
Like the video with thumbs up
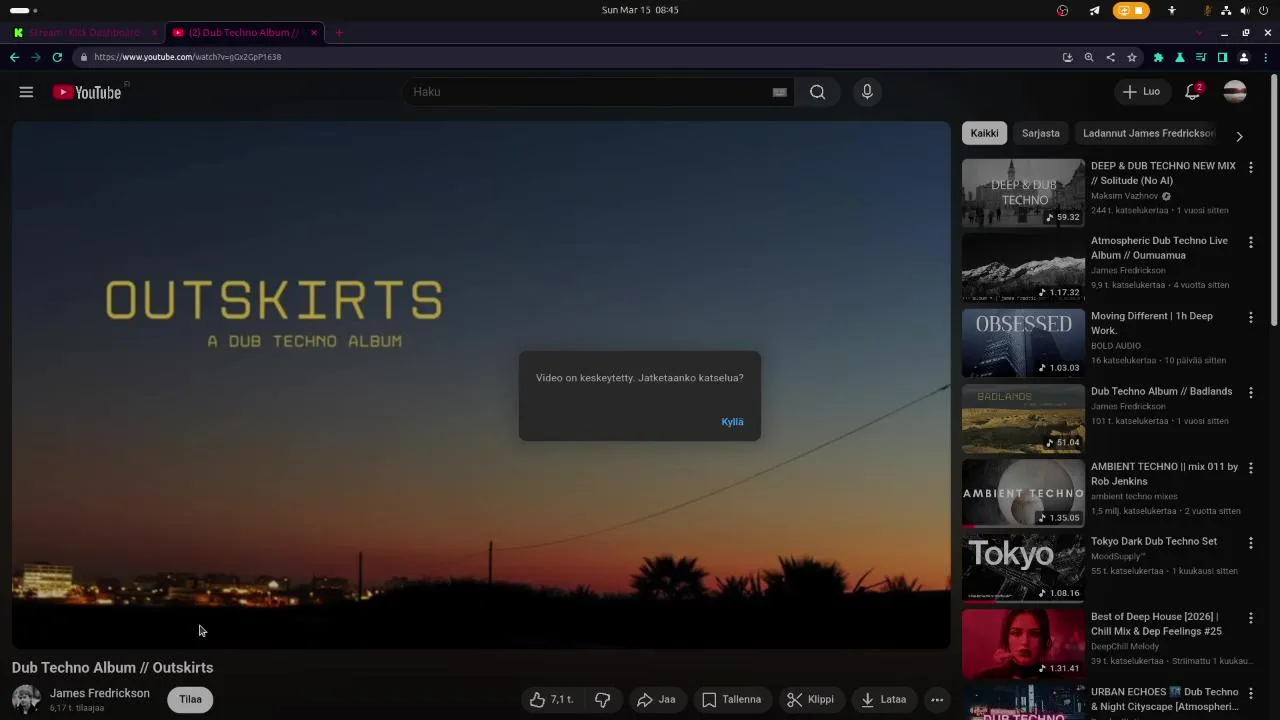551,700
